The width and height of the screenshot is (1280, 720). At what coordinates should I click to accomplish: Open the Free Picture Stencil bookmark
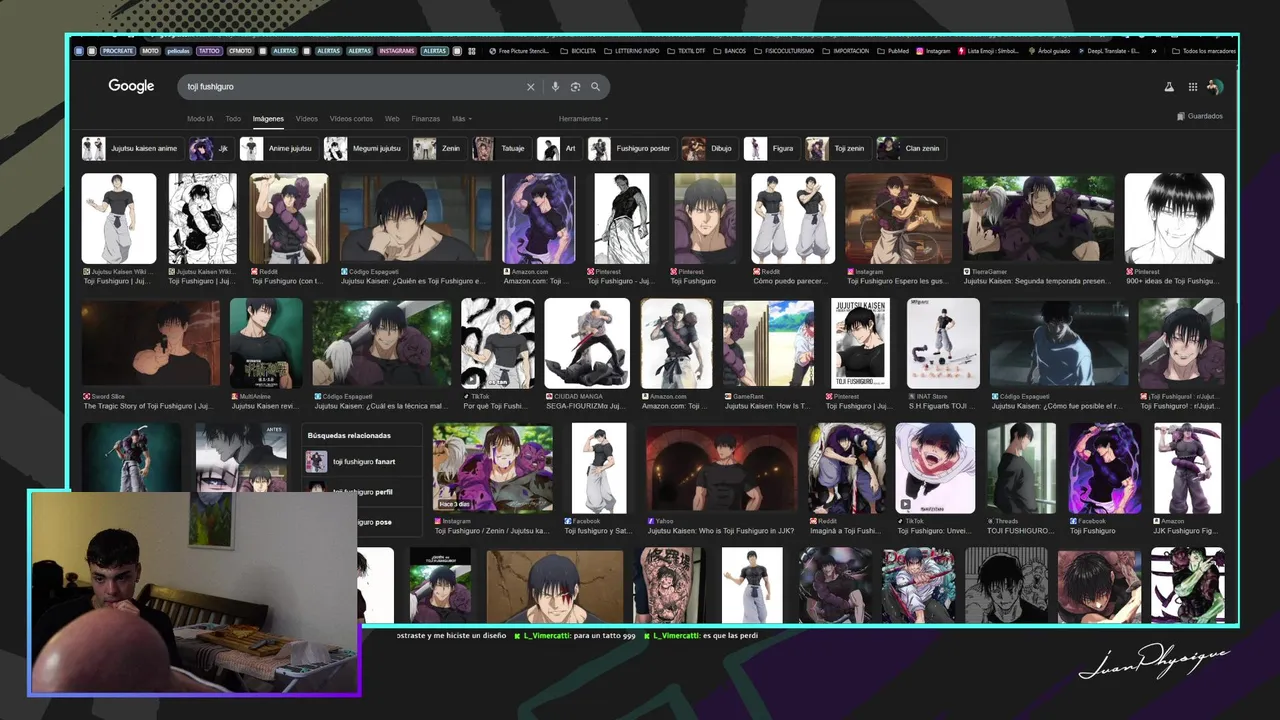tap(520, 51)
